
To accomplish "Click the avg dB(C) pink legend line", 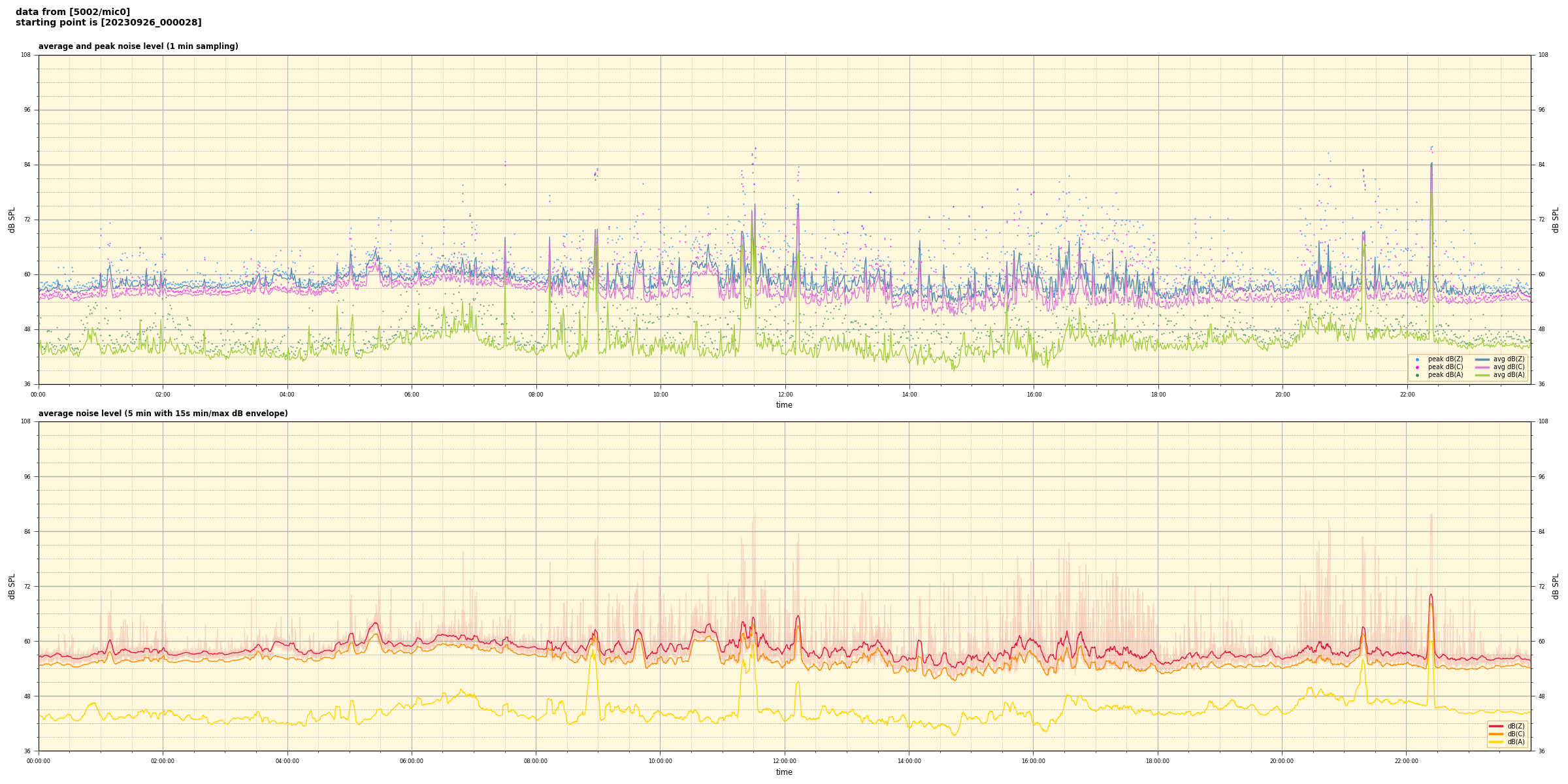I will [x=1482, y=367].
